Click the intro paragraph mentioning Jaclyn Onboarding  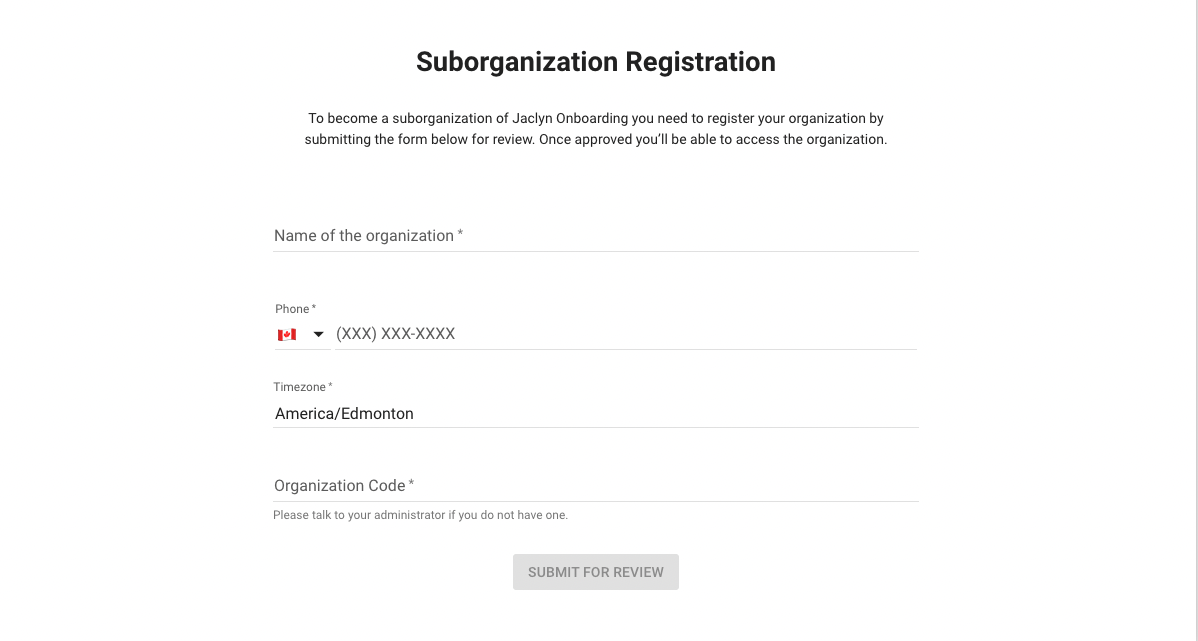[x=596, y=129]
